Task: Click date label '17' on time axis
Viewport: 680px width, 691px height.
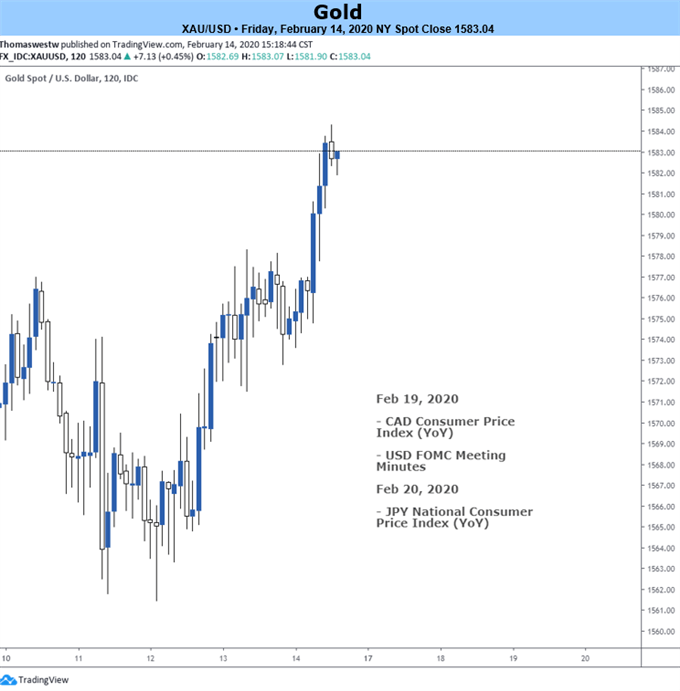Action: [x=368, y=658]
